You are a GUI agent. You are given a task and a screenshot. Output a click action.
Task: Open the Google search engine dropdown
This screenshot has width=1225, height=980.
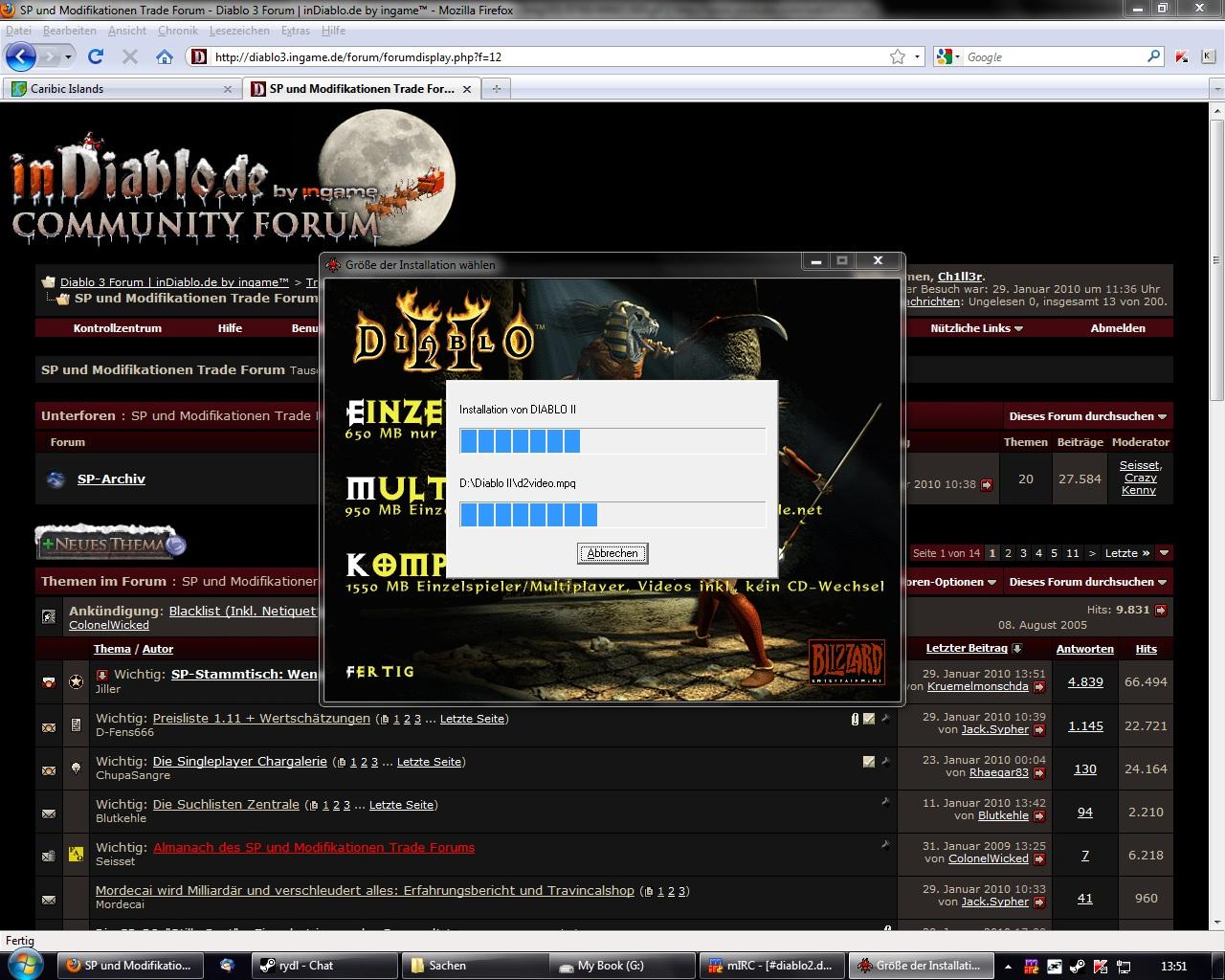pyautogui.click(x=947, y=56)
